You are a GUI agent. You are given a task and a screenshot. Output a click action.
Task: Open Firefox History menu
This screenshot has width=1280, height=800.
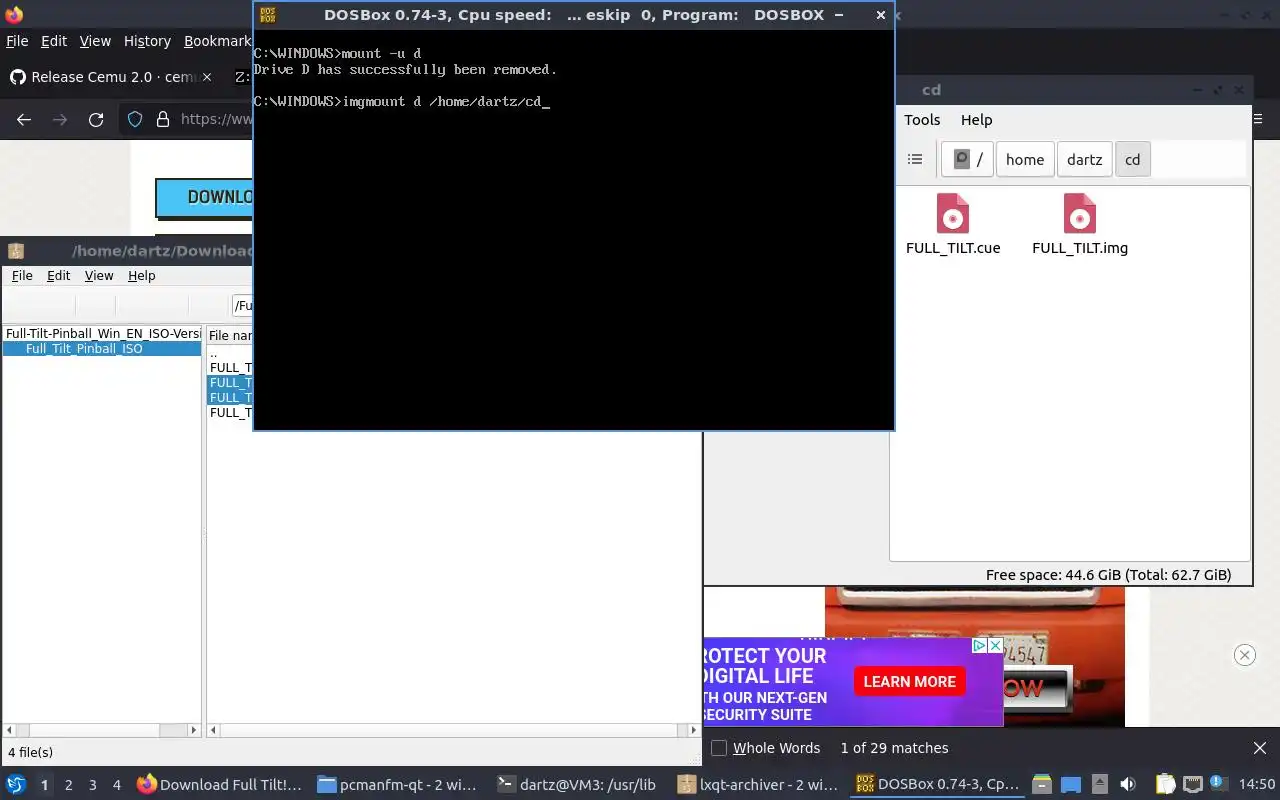[147, 41]
